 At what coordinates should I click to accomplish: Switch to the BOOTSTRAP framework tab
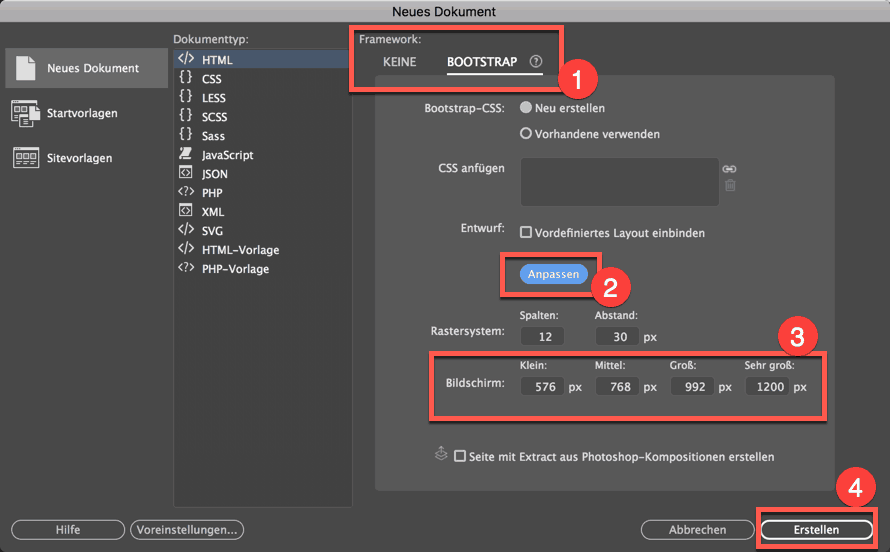click(482, 62)
